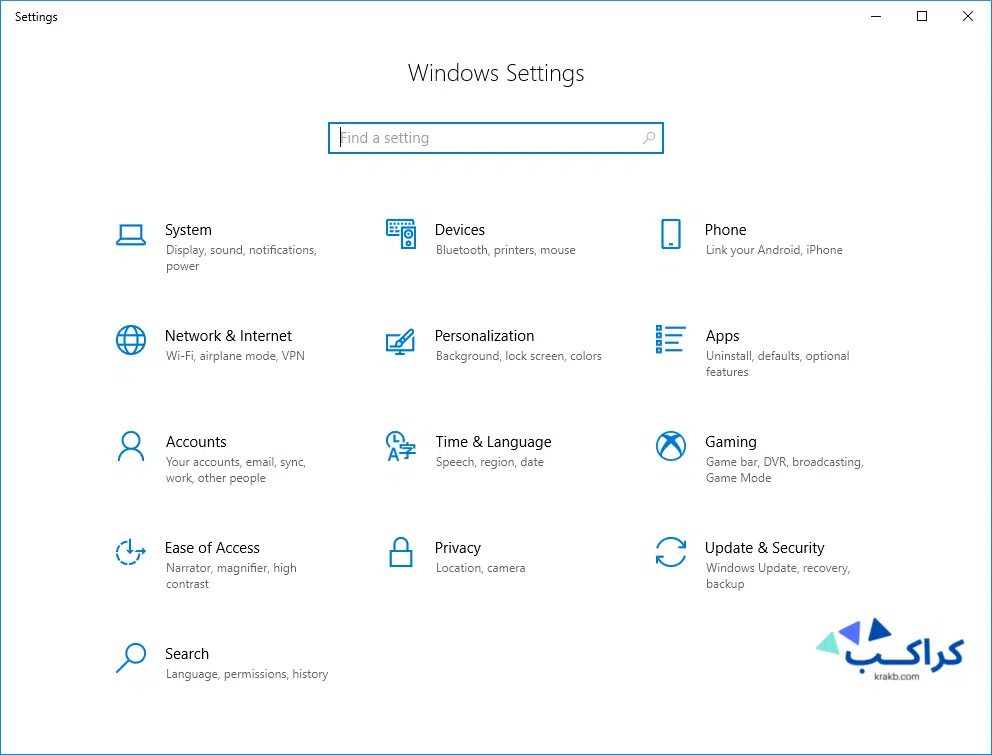Viewport: 992px width, 755px height.
Task: Maximize the Settings window
Action: click(922, 16)
